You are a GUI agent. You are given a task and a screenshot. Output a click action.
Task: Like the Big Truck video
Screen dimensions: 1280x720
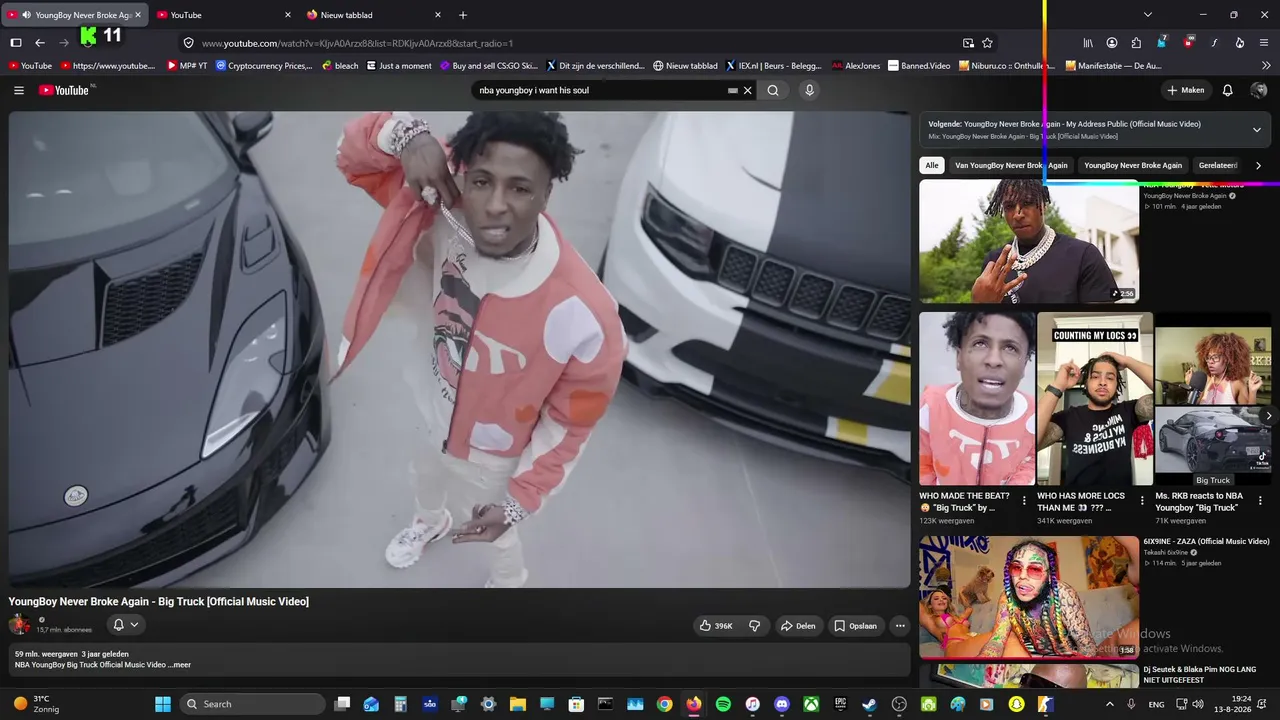pos(716,626)
